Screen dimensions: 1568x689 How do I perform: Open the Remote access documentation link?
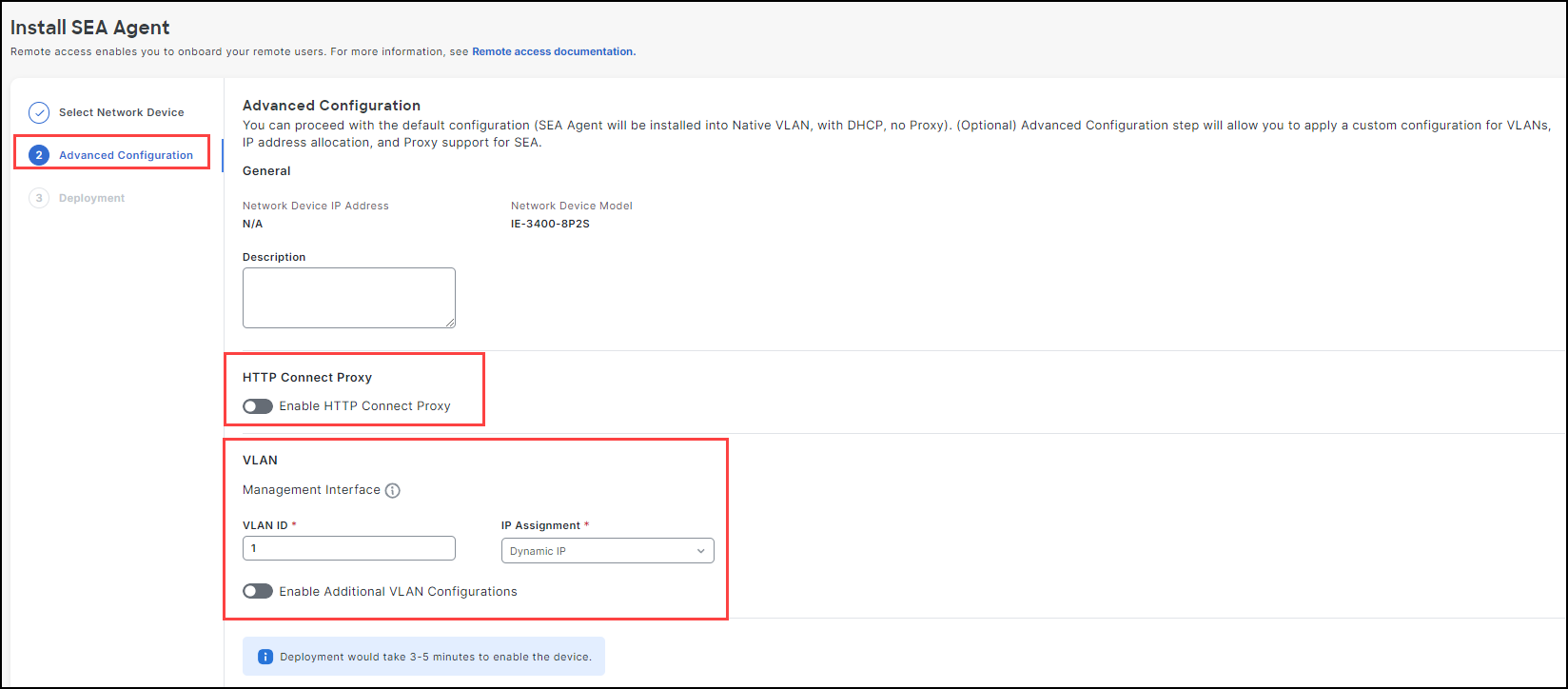click(554, 51)
